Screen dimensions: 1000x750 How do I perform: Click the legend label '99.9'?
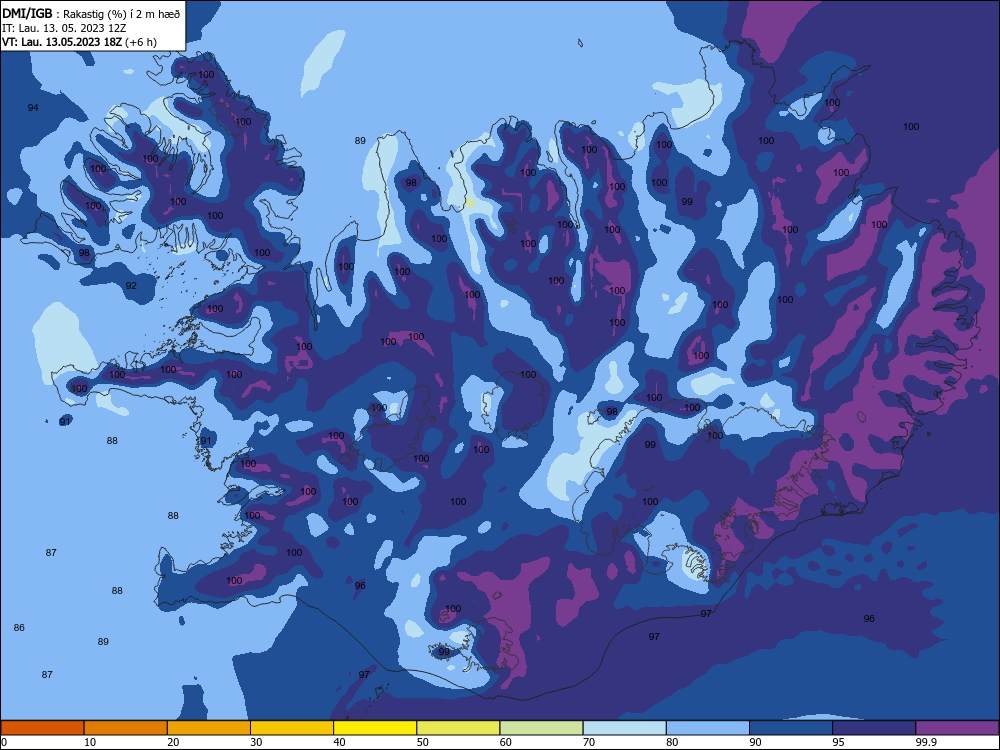point(925,742)
